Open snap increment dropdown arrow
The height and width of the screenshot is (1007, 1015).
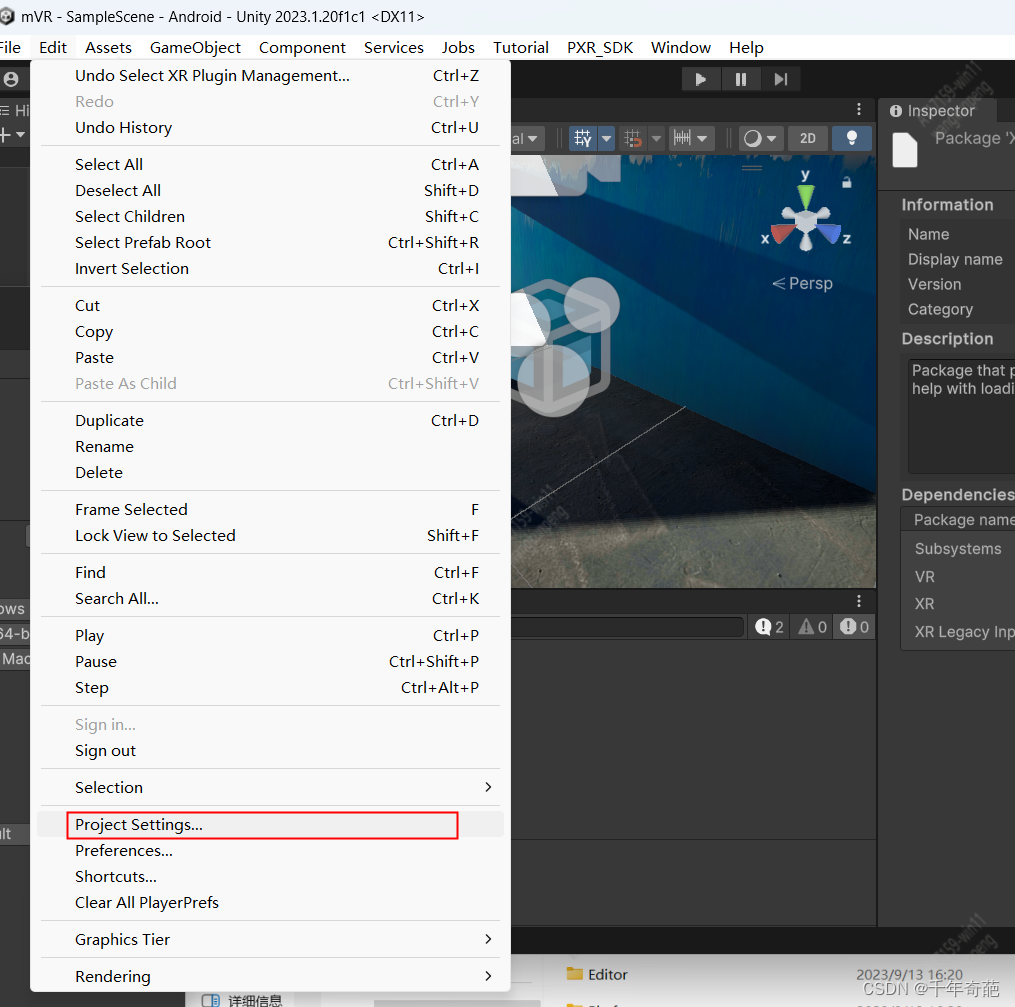coord(703,138)
